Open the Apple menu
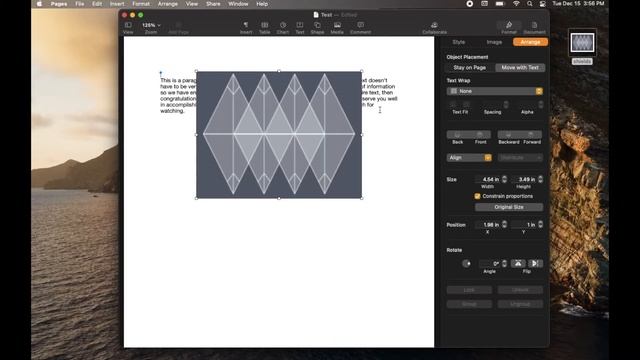 [x=39, y=4]
